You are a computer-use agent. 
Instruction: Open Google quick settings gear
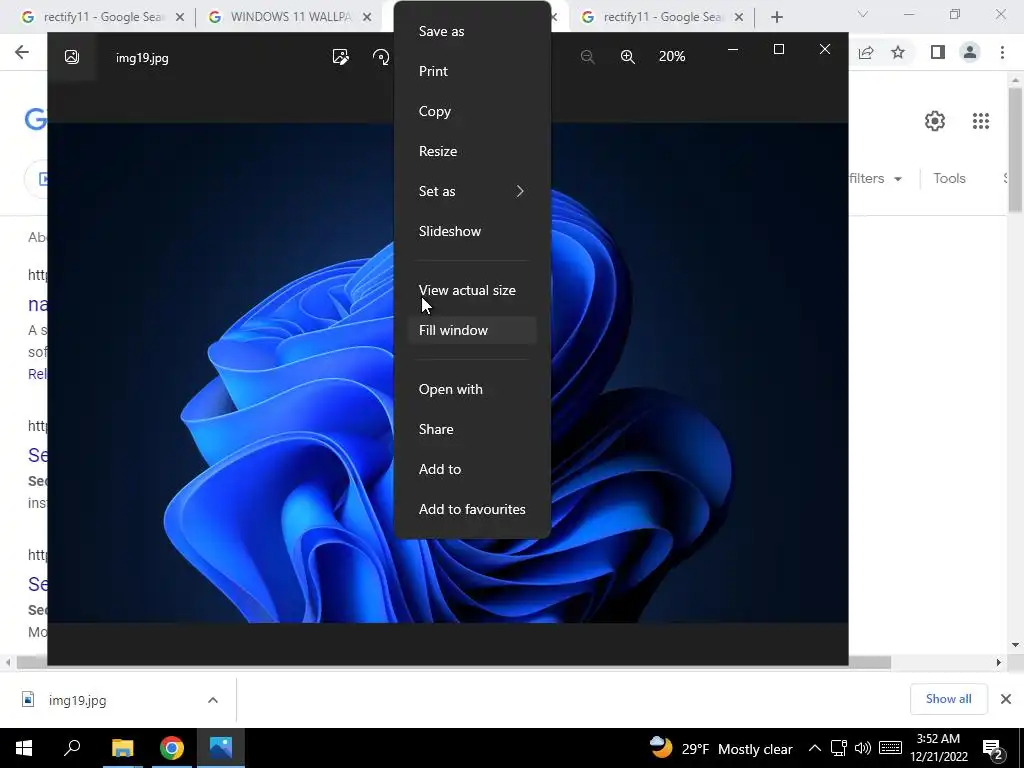coord(935,121)
